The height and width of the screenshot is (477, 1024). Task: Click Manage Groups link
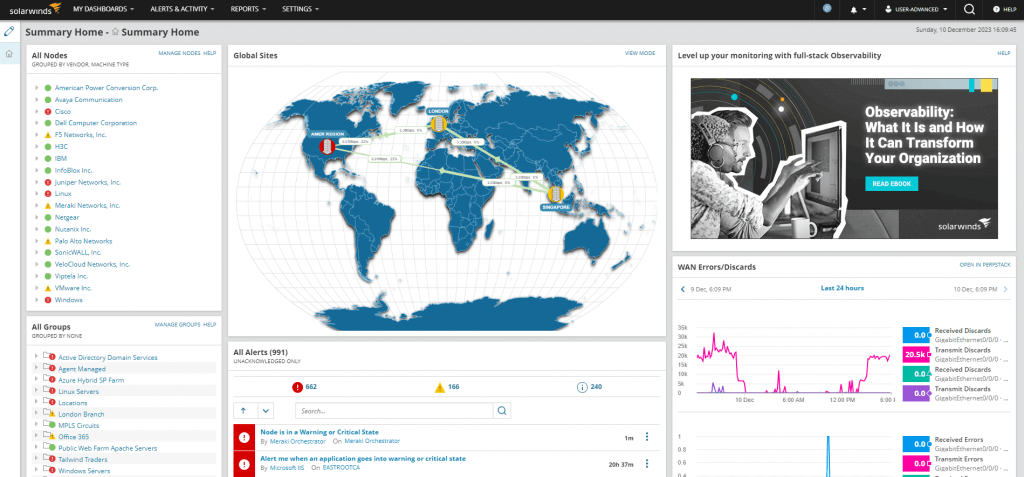(x=178, y=324)
